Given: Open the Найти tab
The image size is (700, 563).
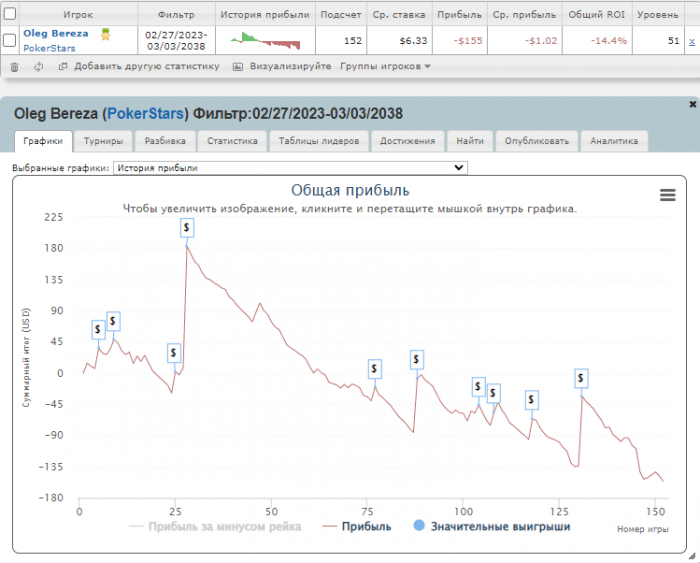Looking at the screenshot, I should pos(470,141).
